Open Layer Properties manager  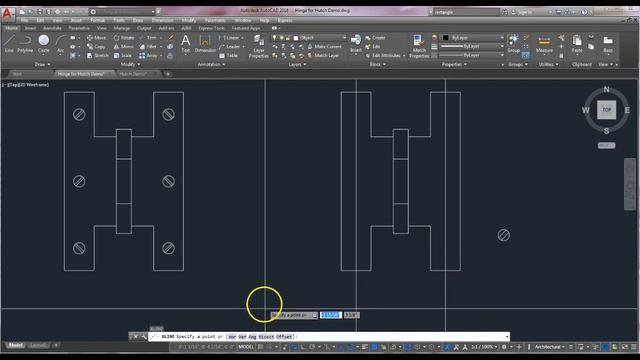(258, 46)
